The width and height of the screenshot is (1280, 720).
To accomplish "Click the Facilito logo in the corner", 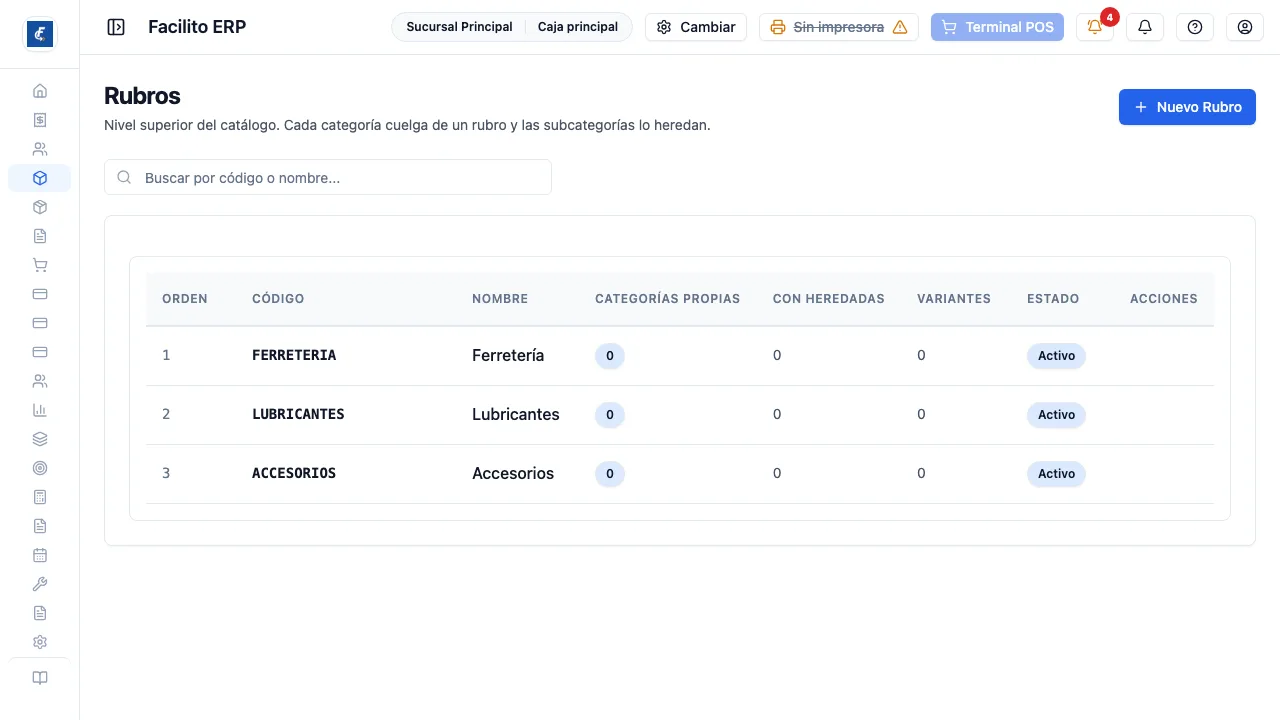I will coord(40,34).
